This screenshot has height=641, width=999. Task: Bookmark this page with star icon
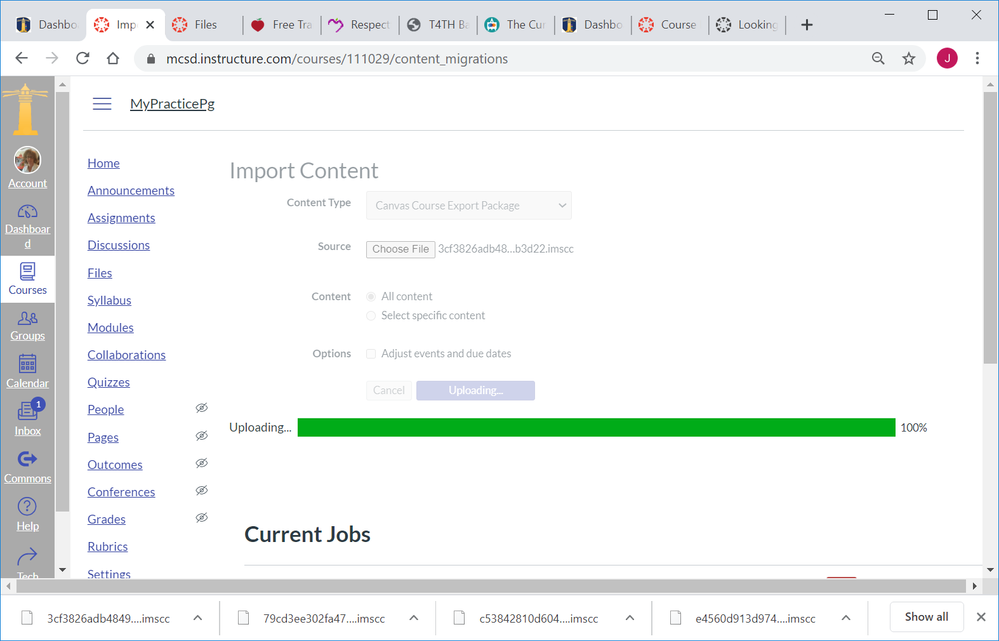pyautogui.click(x=908, y=59)
